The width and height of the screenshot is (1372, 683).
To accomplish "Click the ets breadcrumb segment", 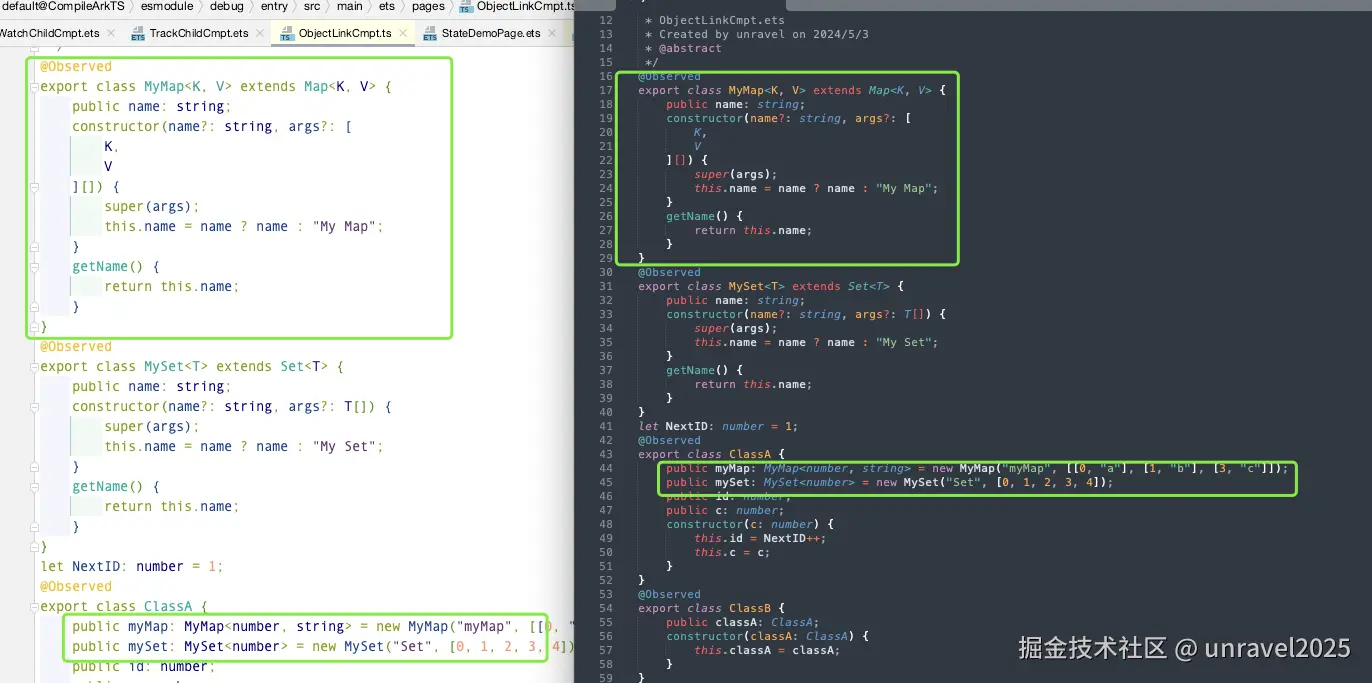I will (x=387, y=6).
